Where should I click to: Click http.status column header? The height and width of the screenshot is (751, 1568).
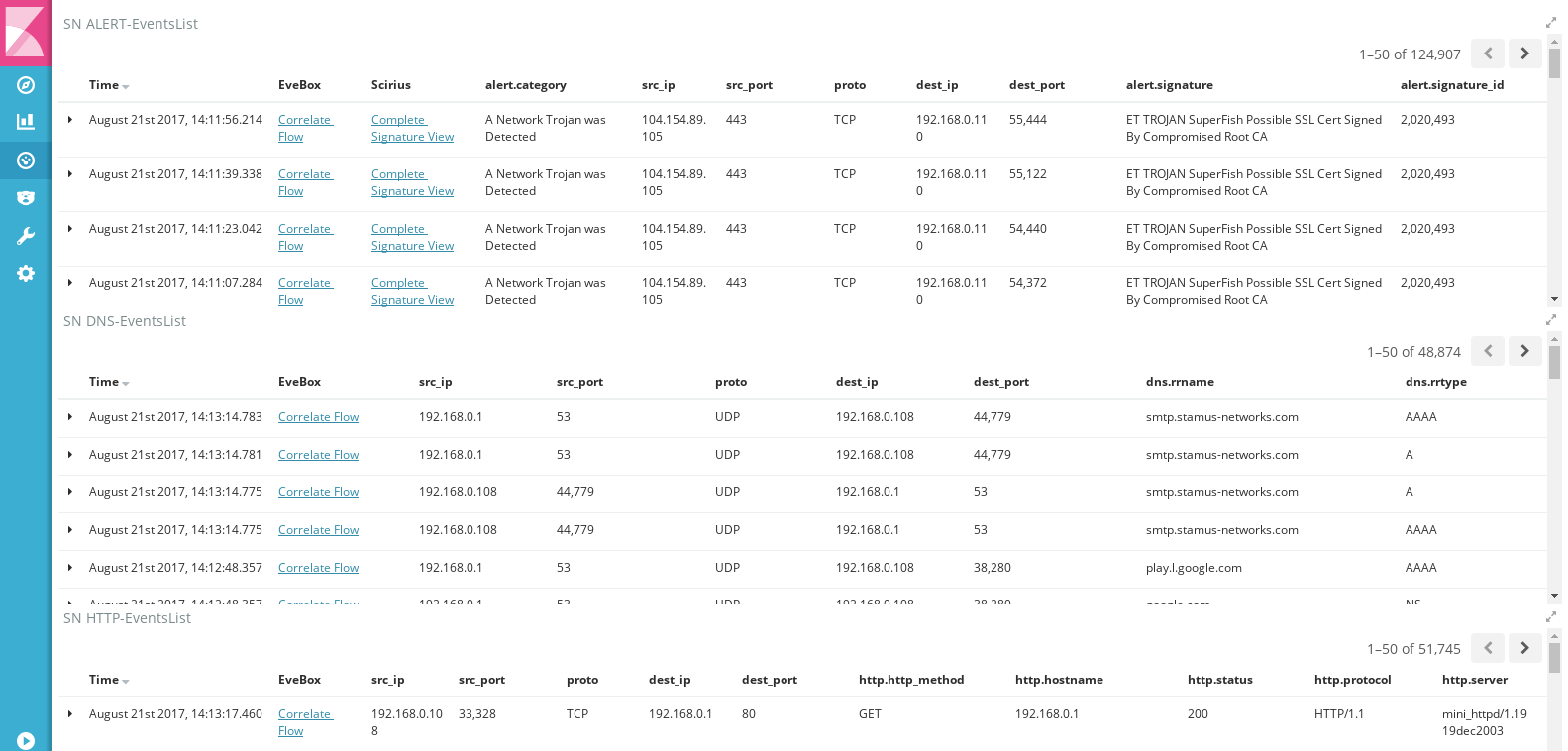point(1219,680)
